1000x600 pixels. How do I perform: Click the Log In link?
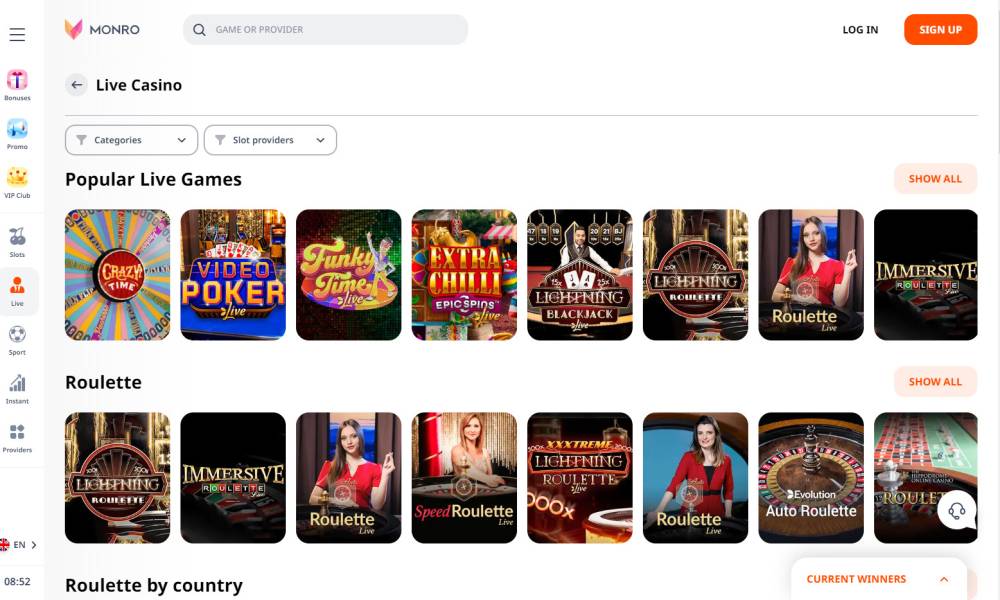[x=860, y=29]
